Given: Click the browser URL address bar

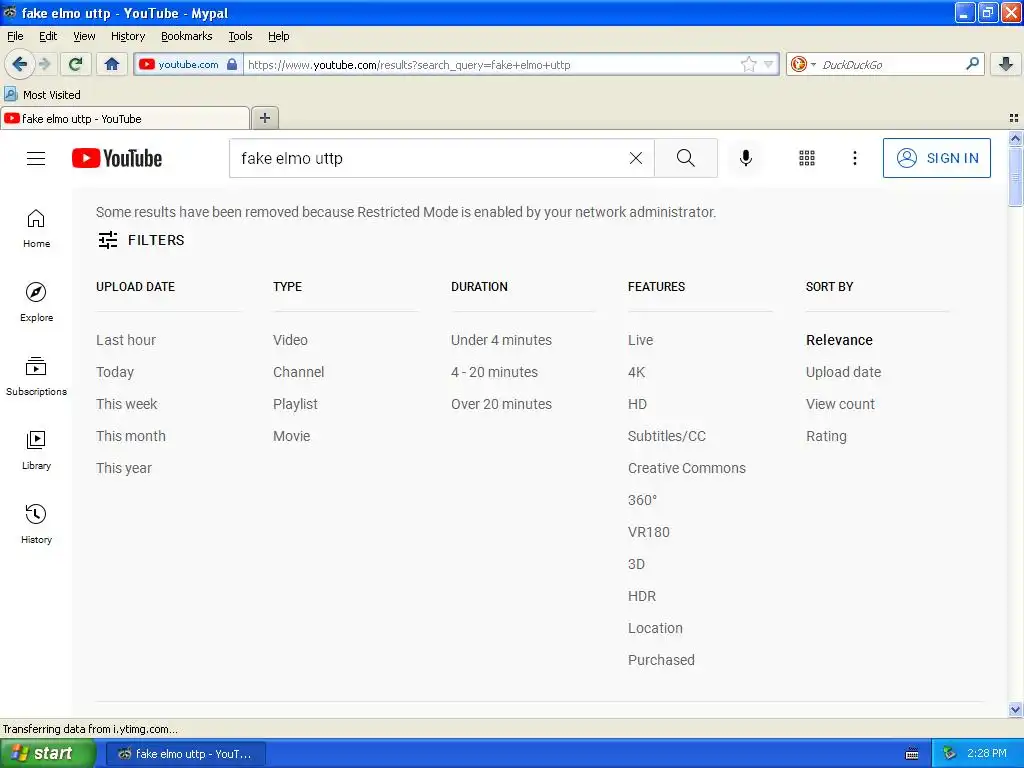Looking at the screenshot, I should coord(490,64).
